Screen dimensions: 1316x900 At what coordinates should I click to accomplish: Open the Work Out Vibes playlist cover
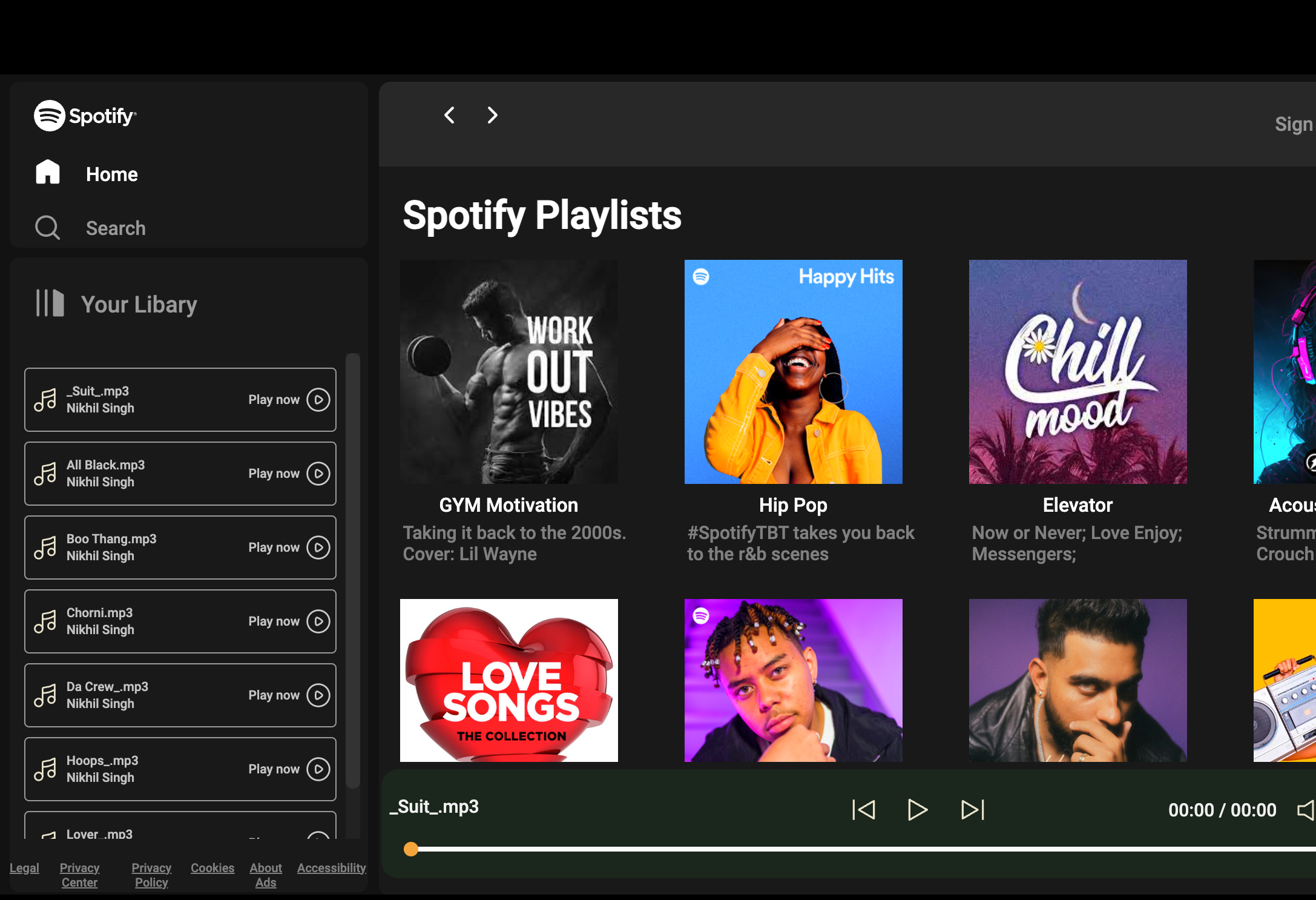click(x=509, y=371)
